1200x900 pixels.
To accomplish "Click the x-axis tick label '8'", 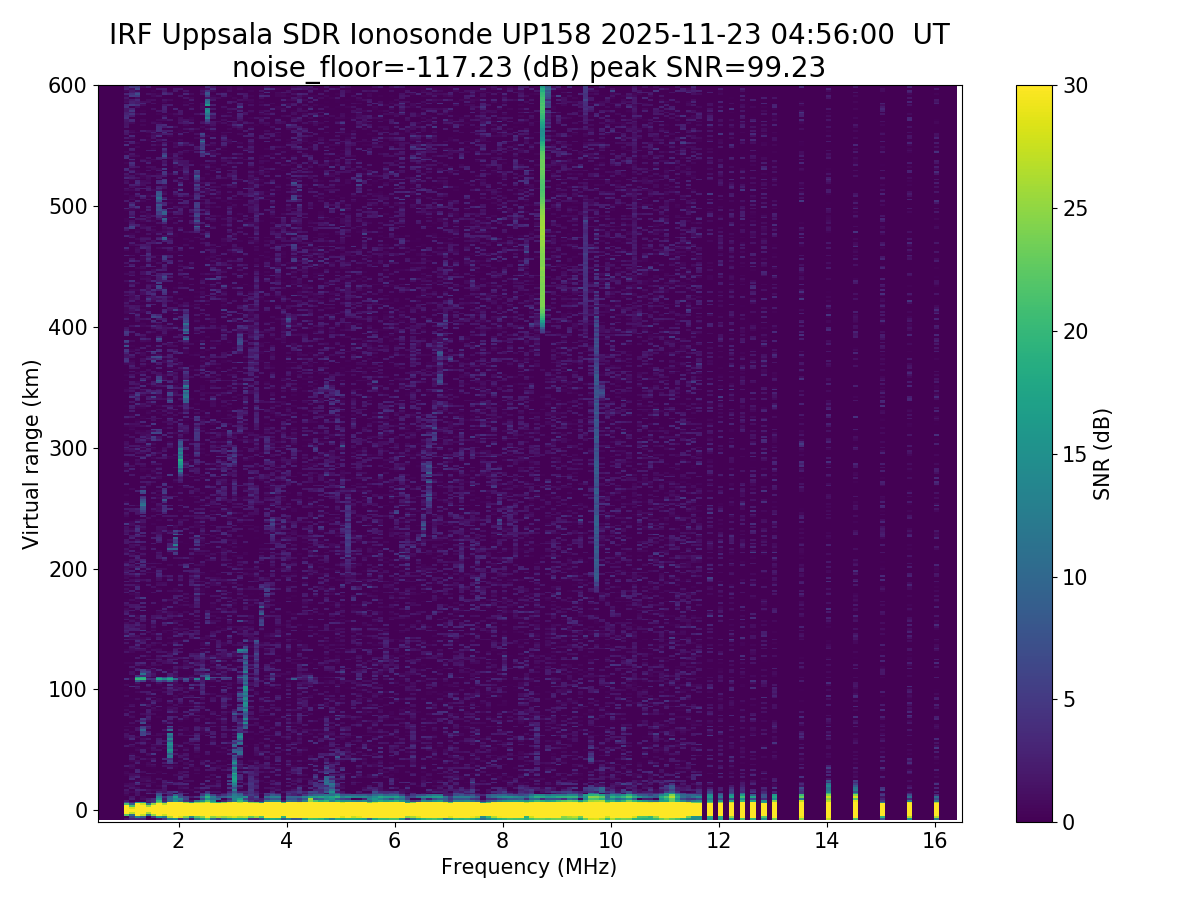I will click(502, 840).
